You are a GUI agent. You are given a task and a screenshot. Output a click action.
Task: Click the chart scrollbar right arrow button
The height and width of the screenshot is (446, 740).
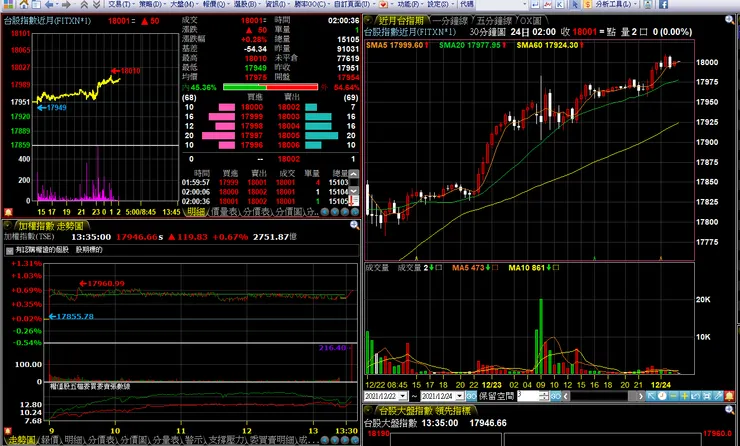click(640, 396)
